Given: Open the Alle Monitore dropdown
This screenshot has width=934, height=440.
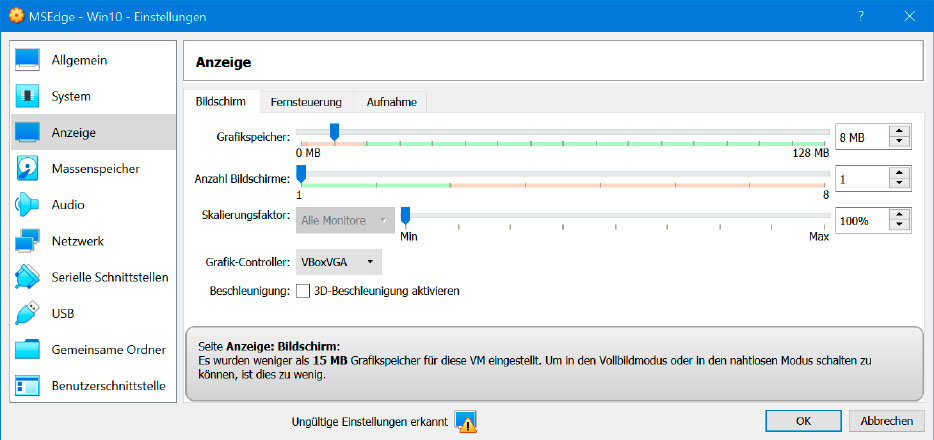Looking at the screenshot, I should pyautogui.click(x=345, y=220).
